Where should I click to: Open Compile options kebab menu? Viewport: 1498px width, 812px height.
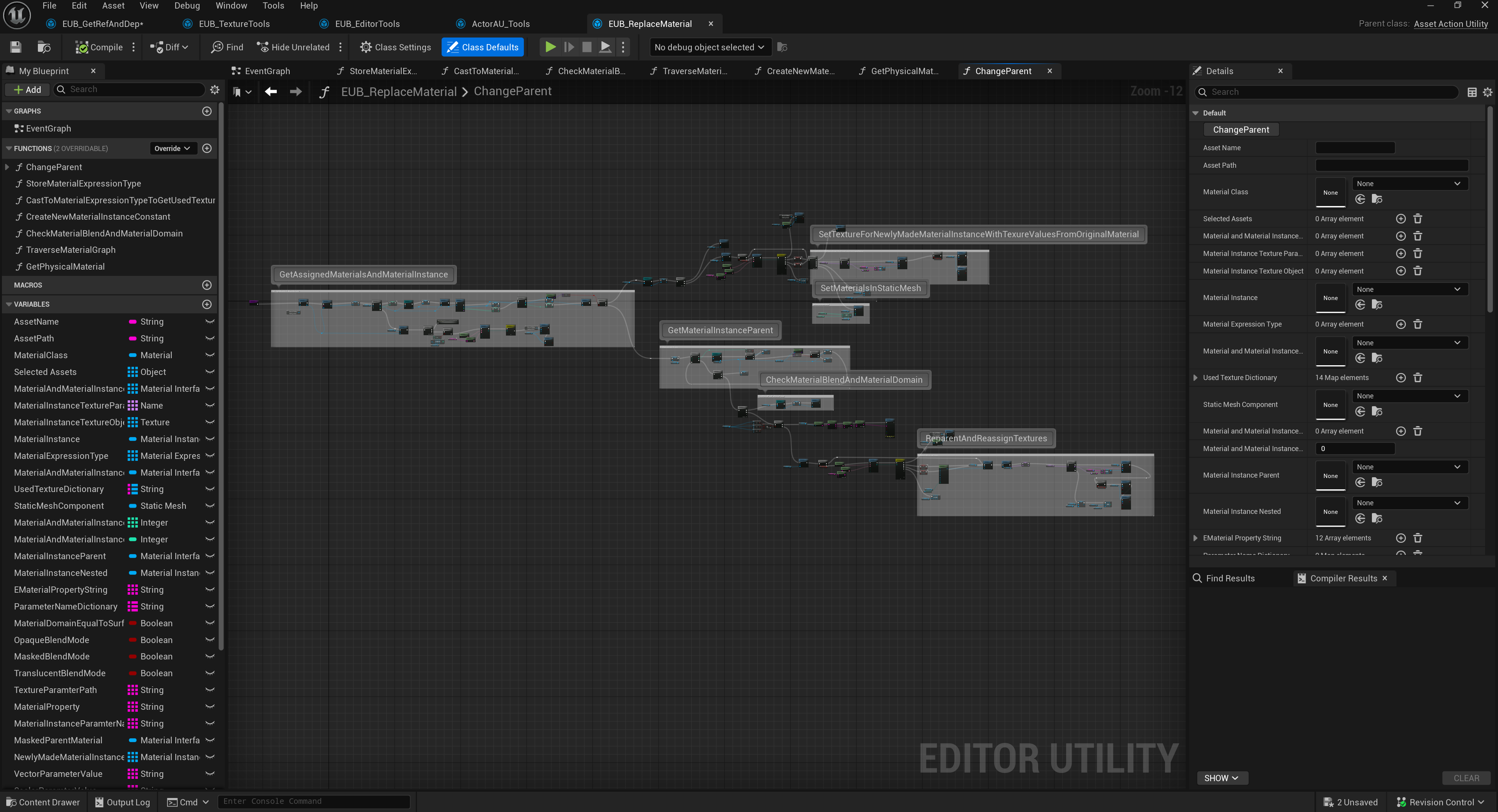tap(134, 47)
